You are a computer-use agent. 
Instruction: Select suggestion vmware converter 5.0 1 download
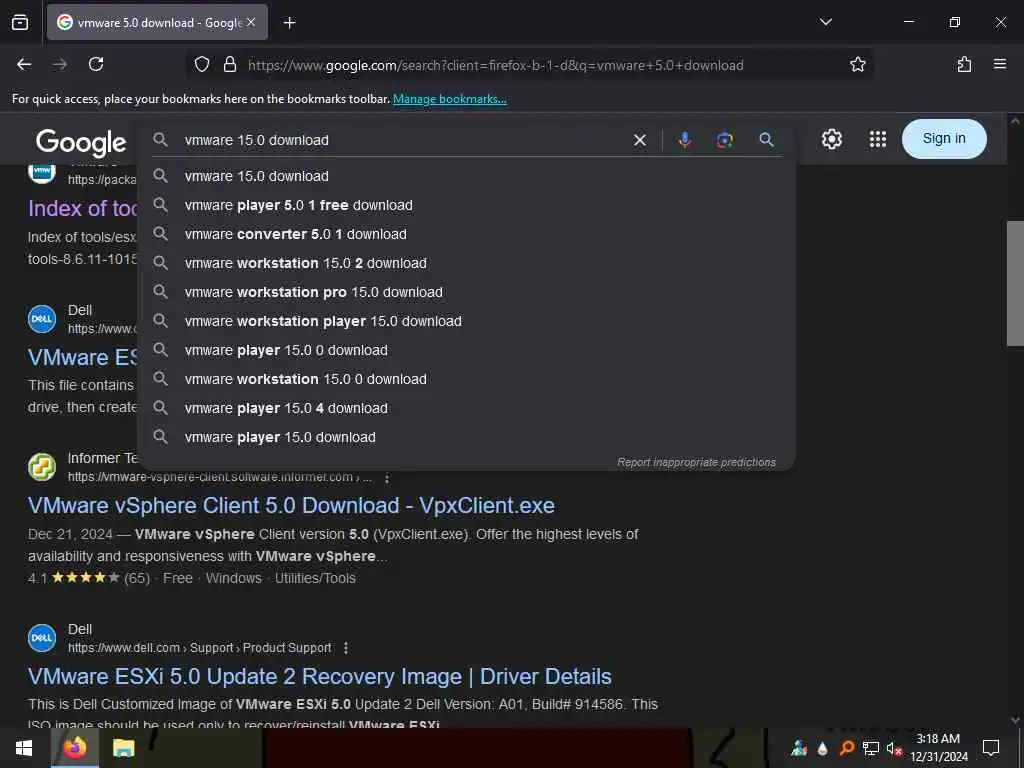click(466, 234)
